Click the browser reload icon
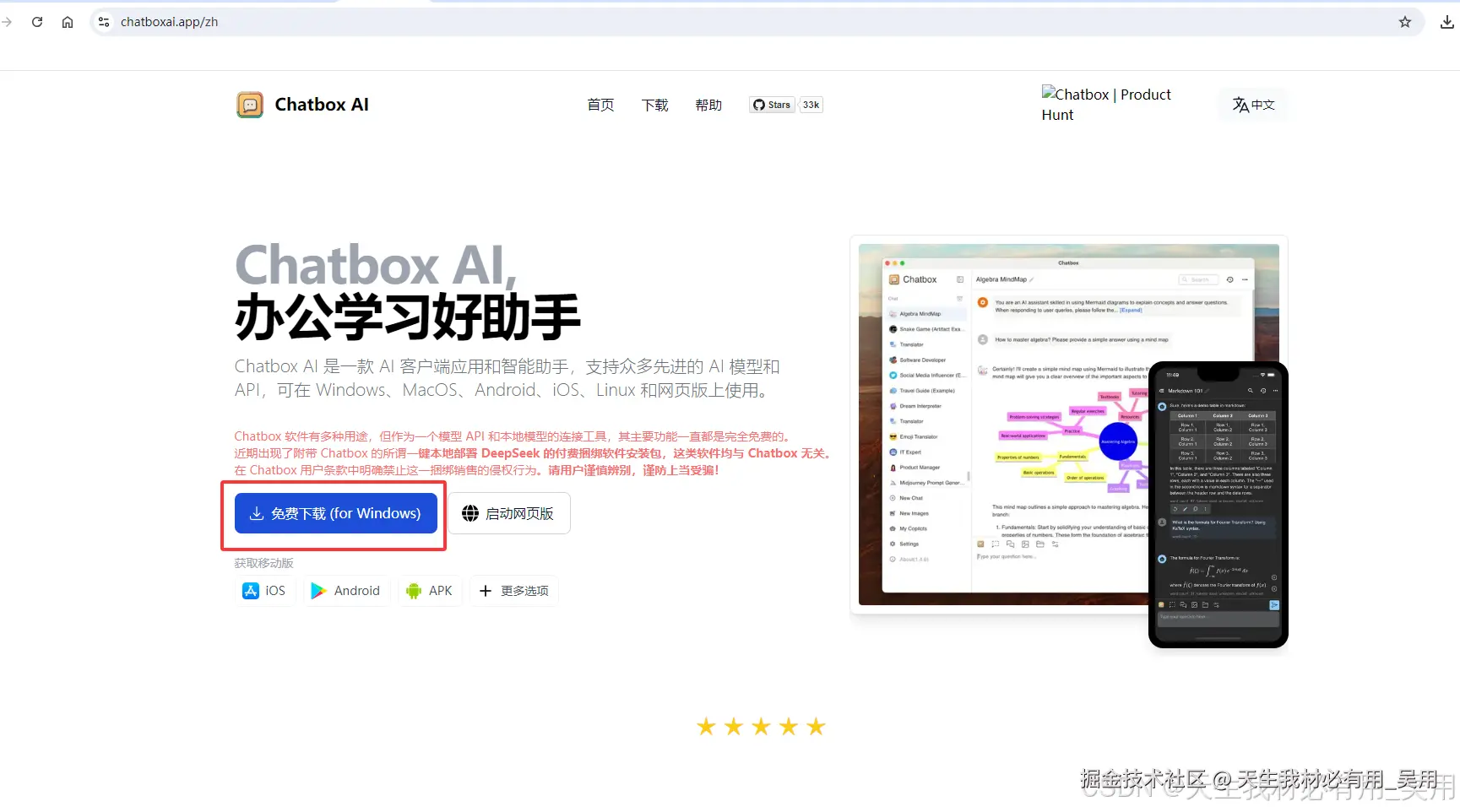This screenshot has height=812, width=1460. click(37, 22)
